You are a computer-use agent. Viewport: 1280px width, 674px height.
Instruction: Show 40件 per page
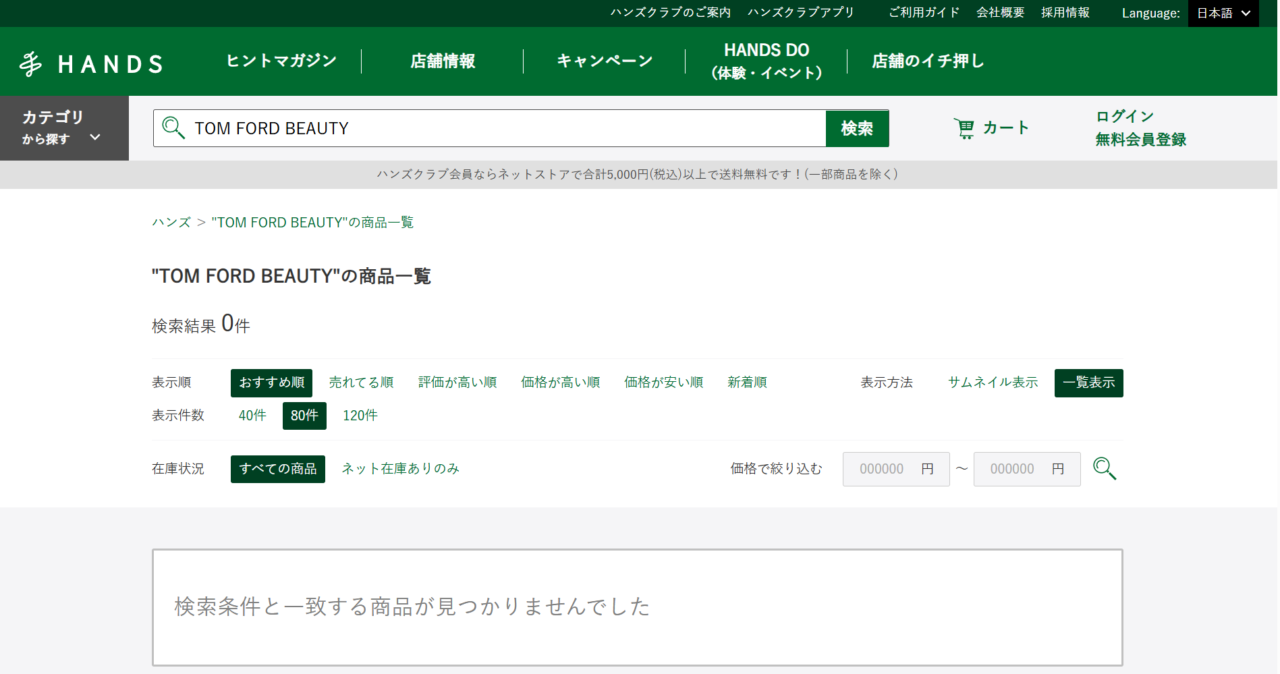click(x=252, y=416)
